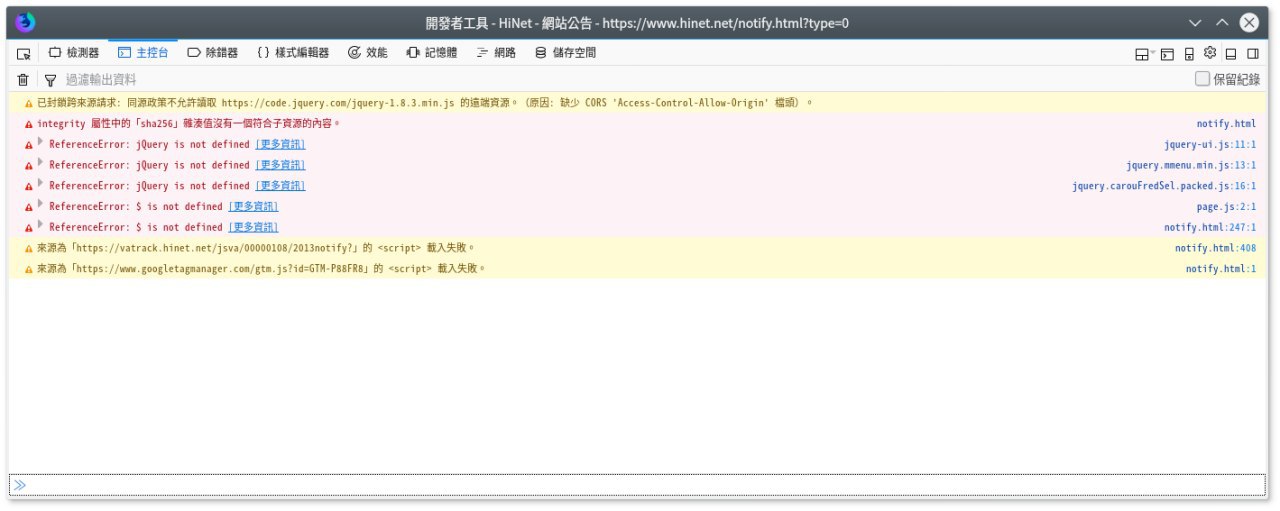Click the Firefox Developer Edition logo
1280x511 pixels.
pyautogui.click(x=26, y=22)
